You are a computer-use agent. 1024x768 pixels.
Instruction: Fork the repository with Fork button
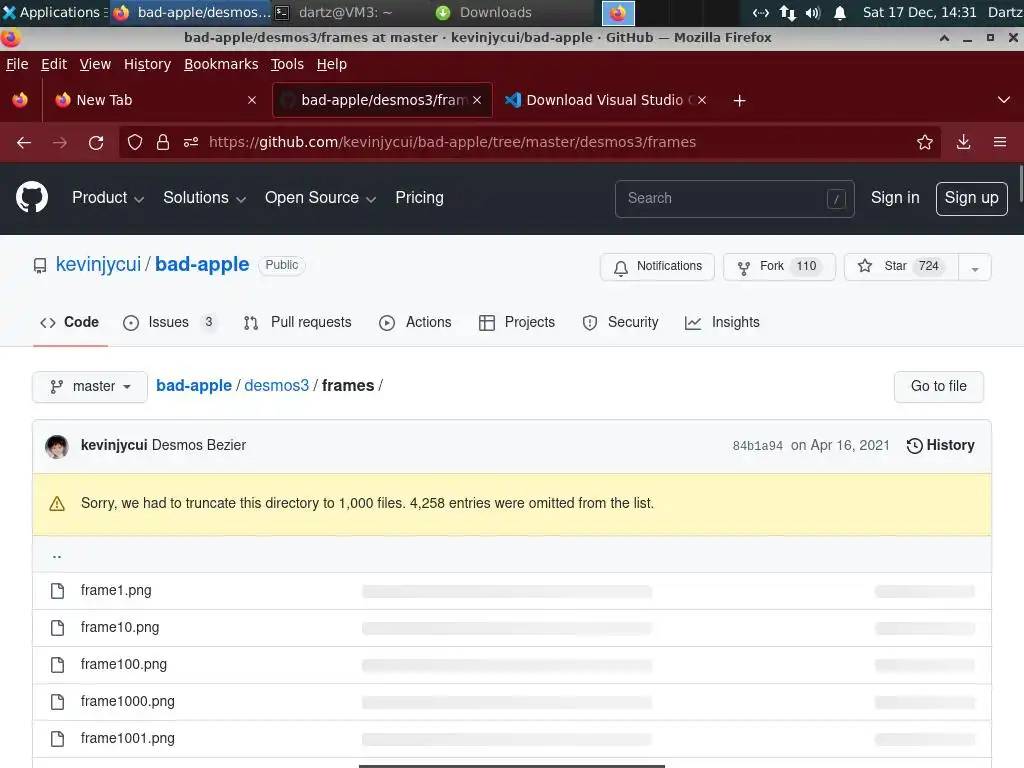click(779, 266)
